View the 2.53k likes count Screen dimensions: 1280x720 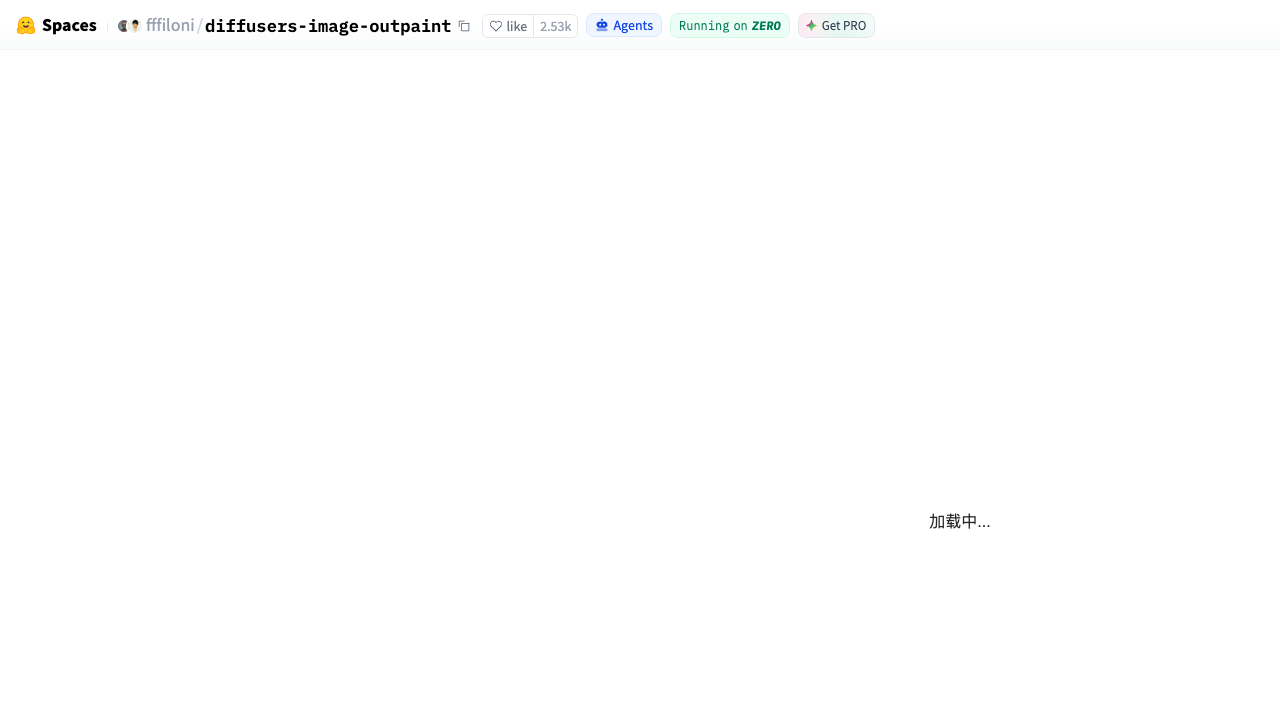pyautogui.click(x=555, y=26)
